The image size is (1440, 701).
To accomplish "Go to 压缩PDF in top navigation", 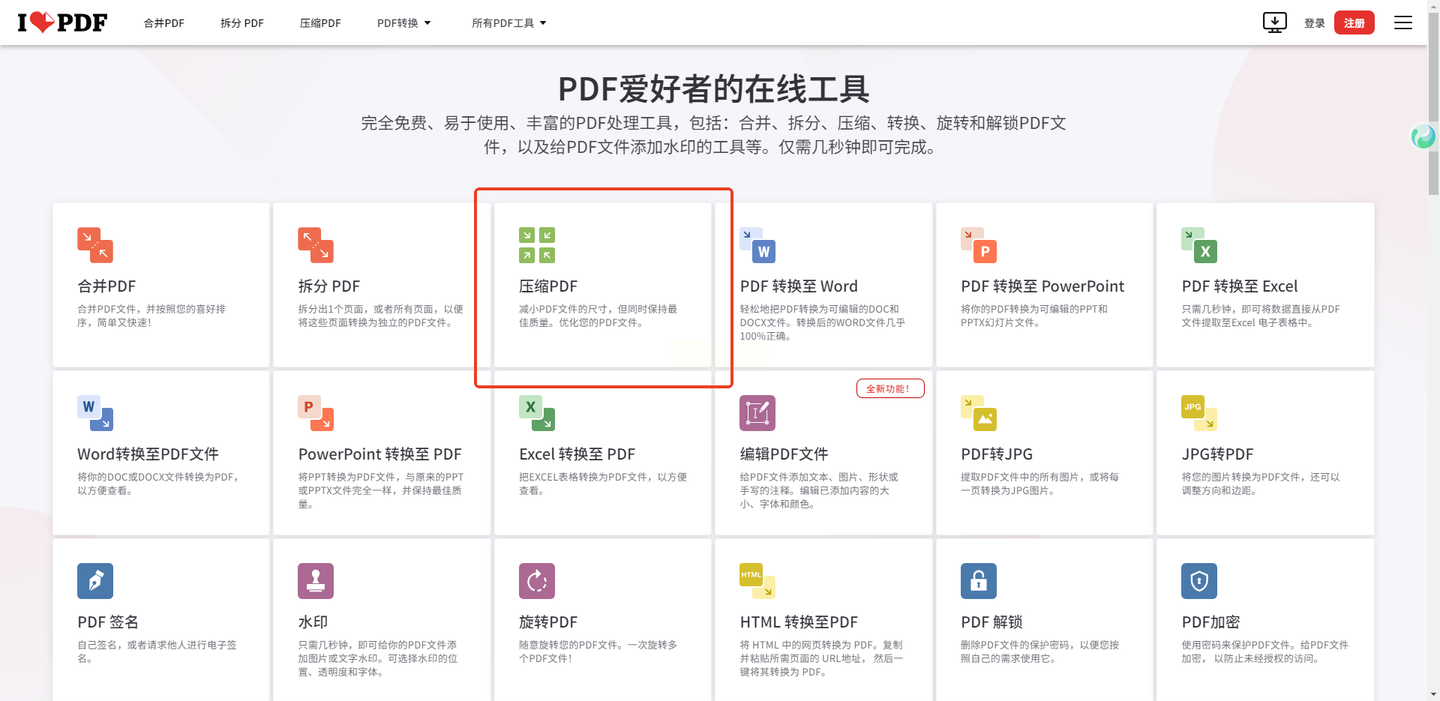I will pyautogui.click(x=320, y=23).
